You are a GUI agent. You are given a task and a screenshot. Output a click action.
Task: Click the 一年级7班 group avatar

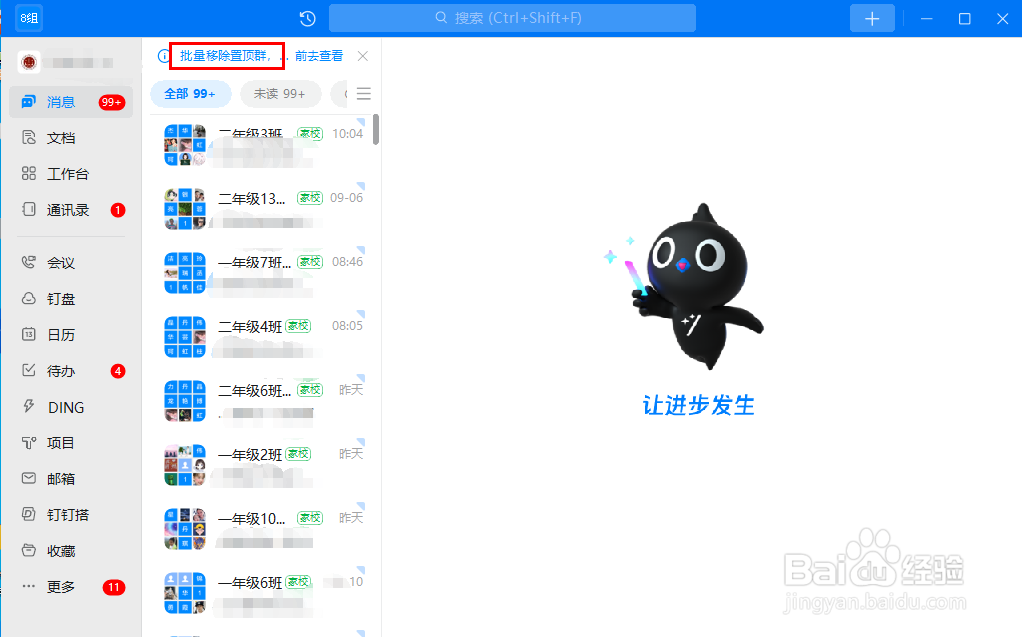click(185, 273)
